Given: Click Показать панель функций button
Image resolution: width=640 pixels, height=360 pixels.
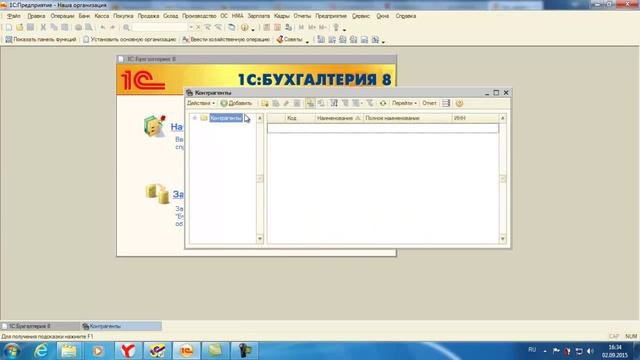Looking at the screenshot, I should 40,40.
